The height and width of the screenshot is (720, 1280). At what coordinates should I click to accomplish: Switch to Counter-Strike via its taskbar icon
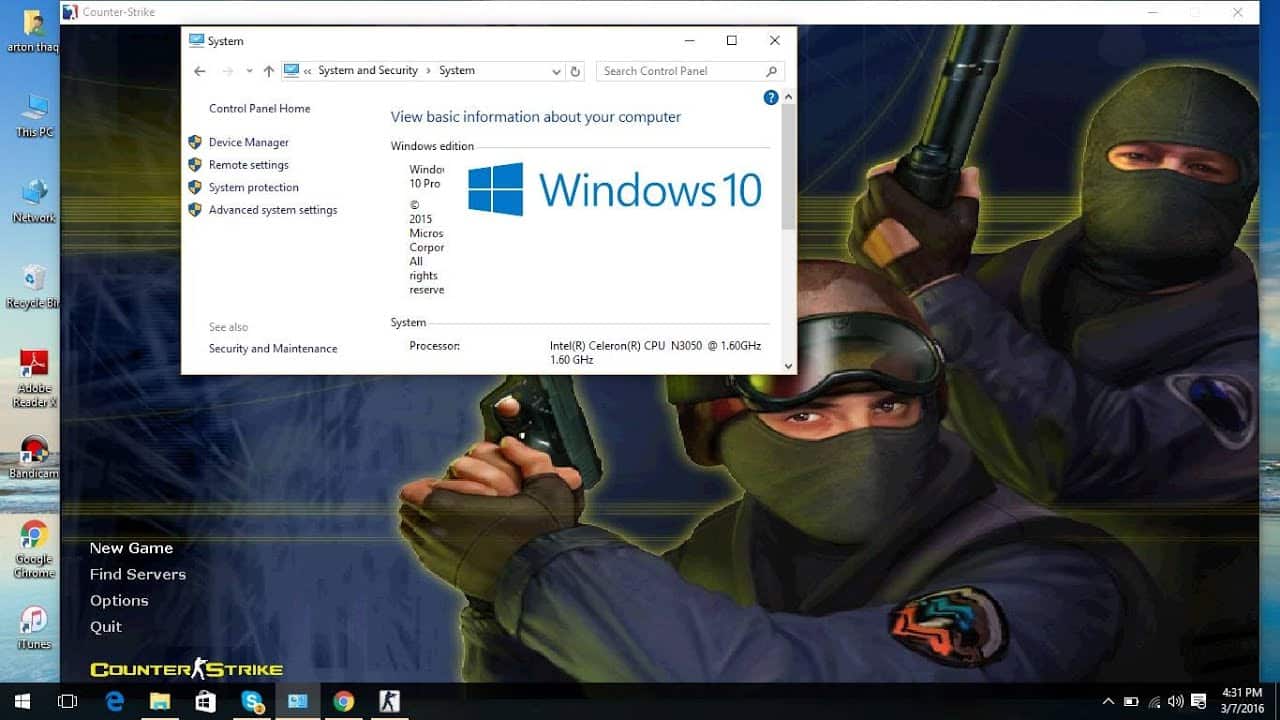coord(389,701)
